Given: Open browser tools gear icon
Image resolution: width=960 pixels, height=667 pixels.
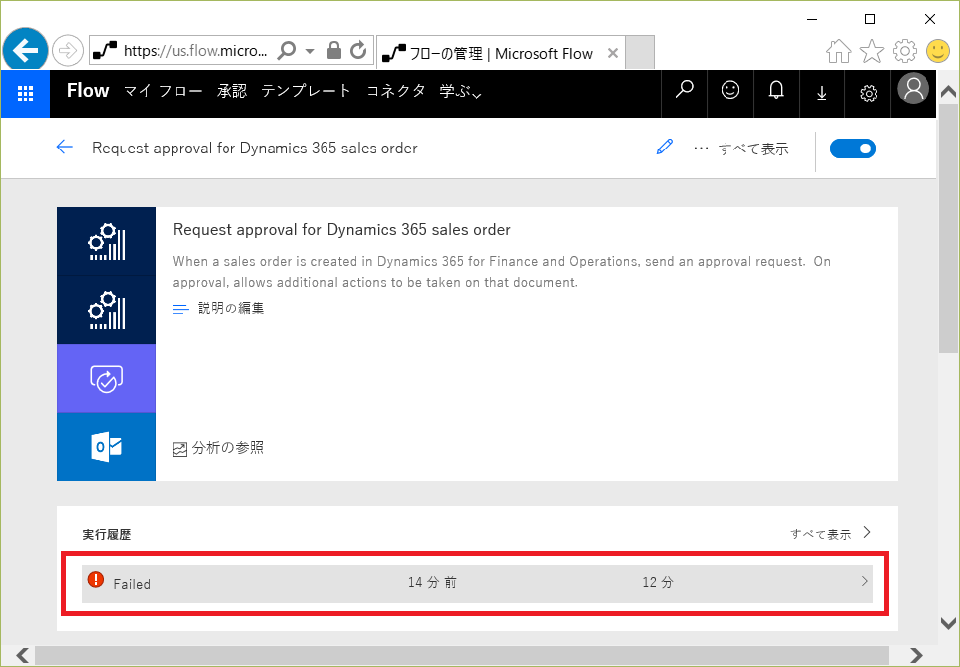Looking at the screenshot, I should 904,51.
